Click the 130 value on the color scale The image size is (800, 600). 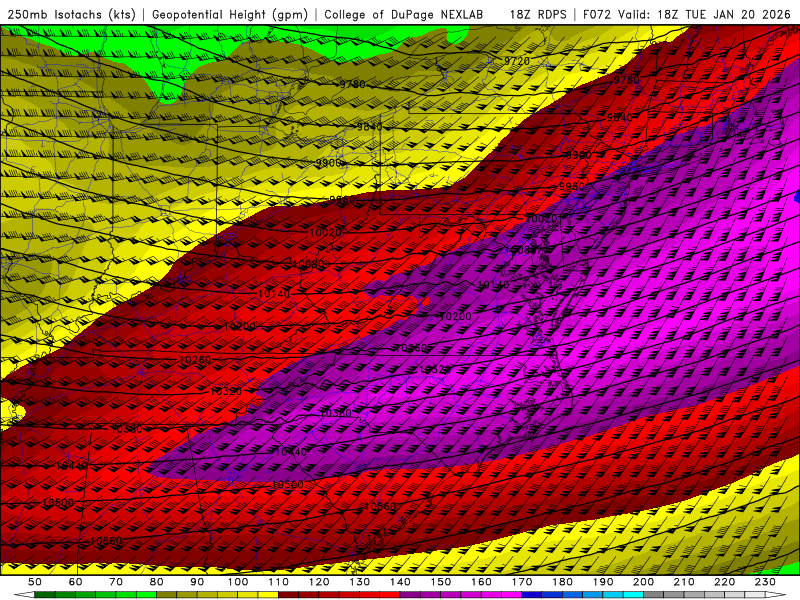click(360, 582)
